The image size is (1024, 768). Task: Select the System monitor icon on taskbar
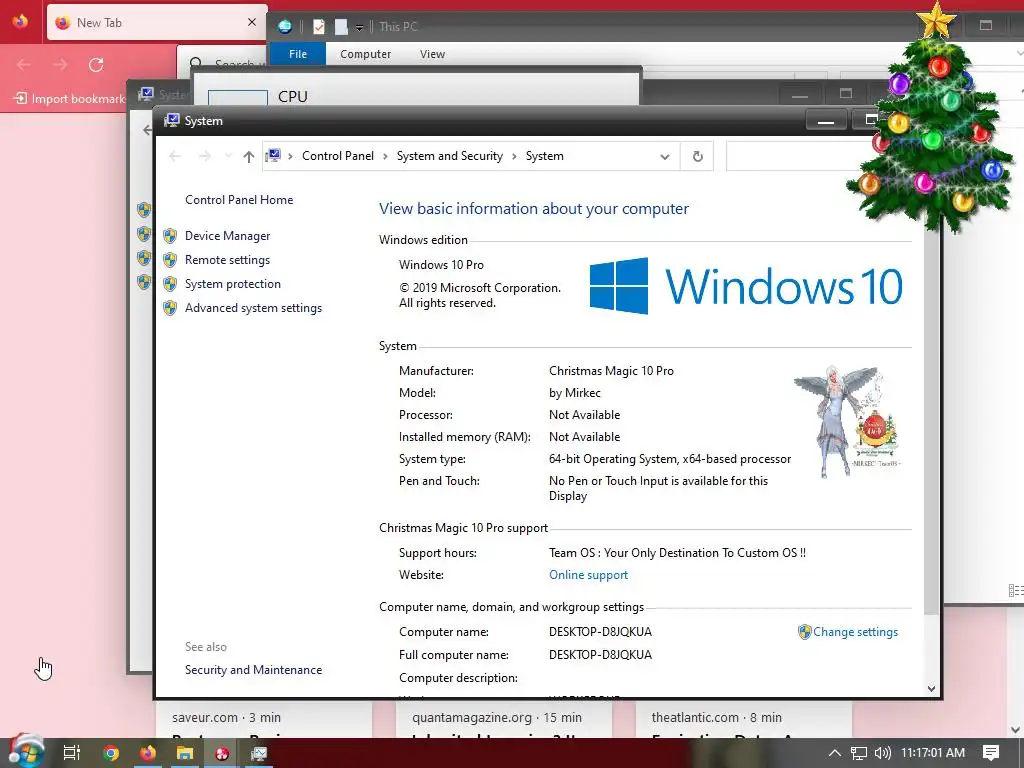[x=259, y=753]
